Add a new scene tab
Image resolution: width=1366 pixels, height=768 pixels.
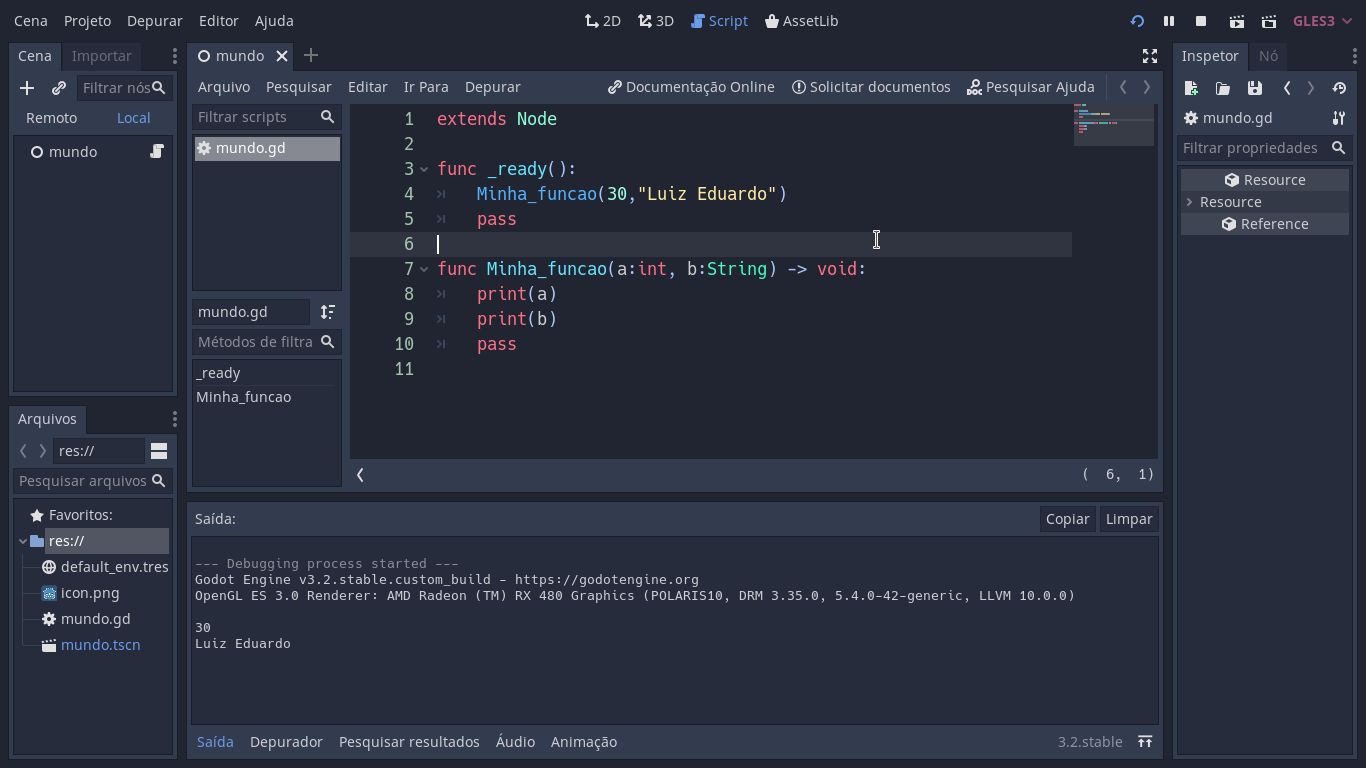[x=310, y=56]
